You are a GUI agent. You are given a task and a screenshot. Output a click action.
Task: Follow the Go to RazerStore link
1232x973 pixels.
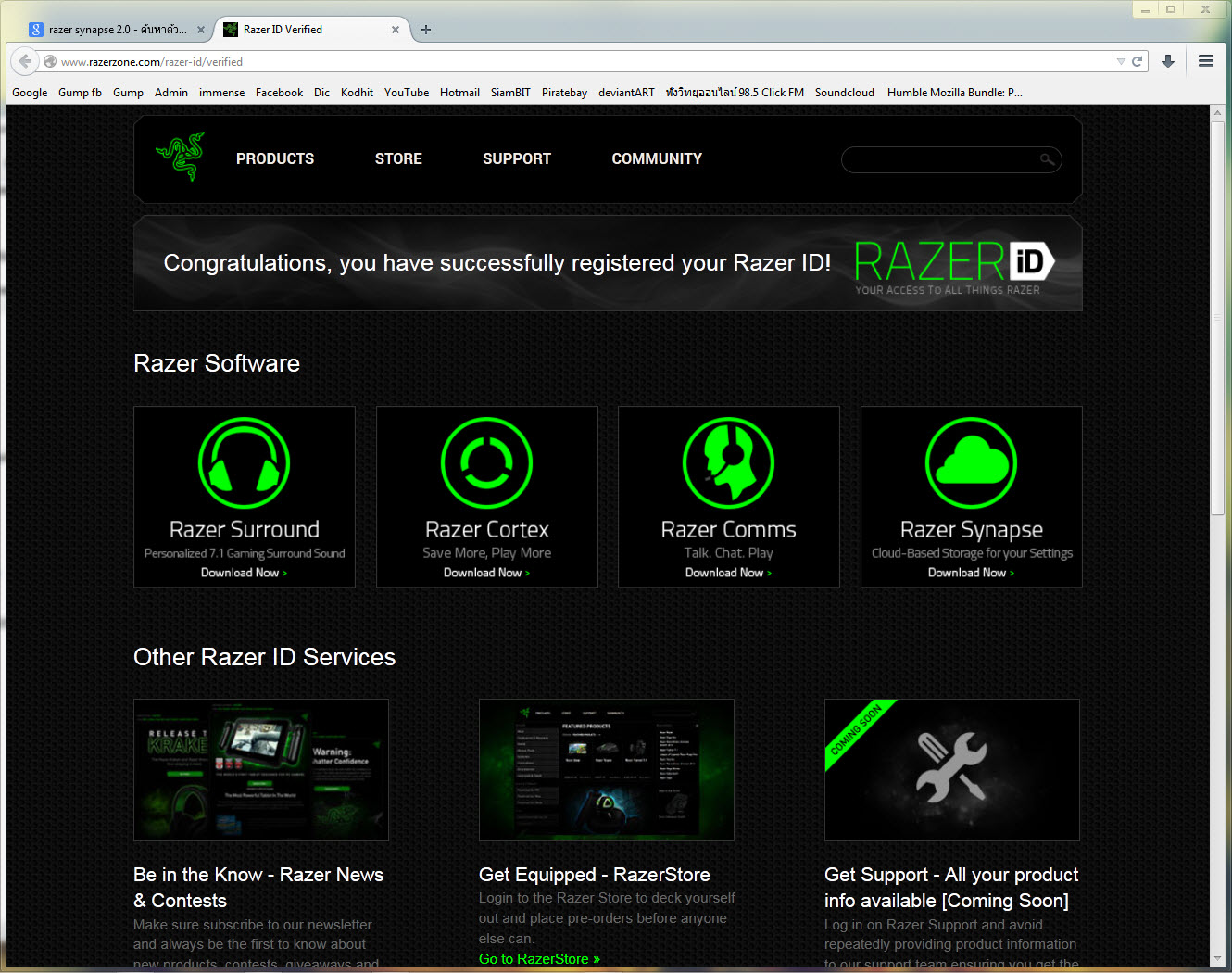[539, 958]
